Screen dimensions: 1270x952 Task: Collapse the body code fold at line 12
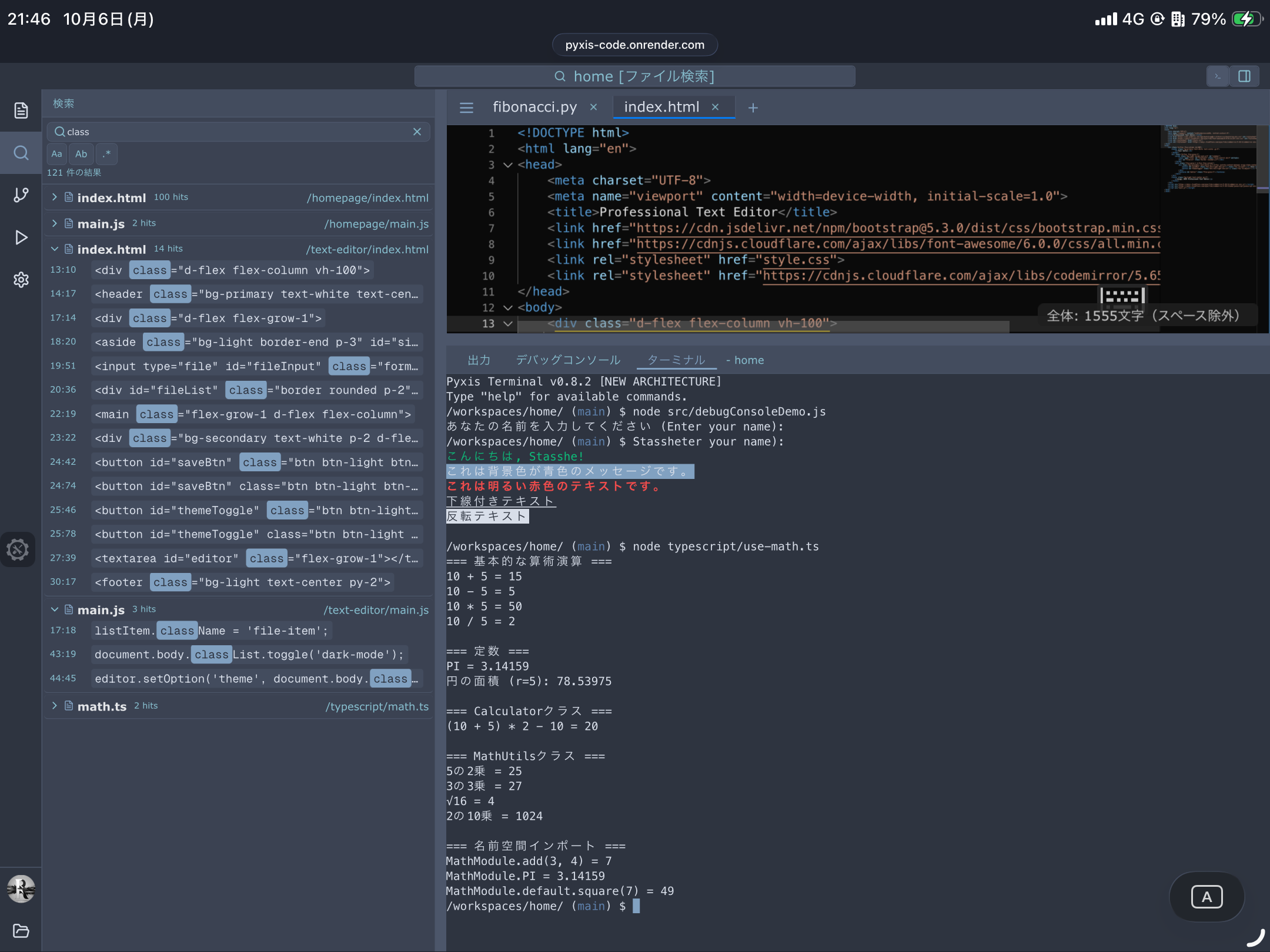pos(508,307)
